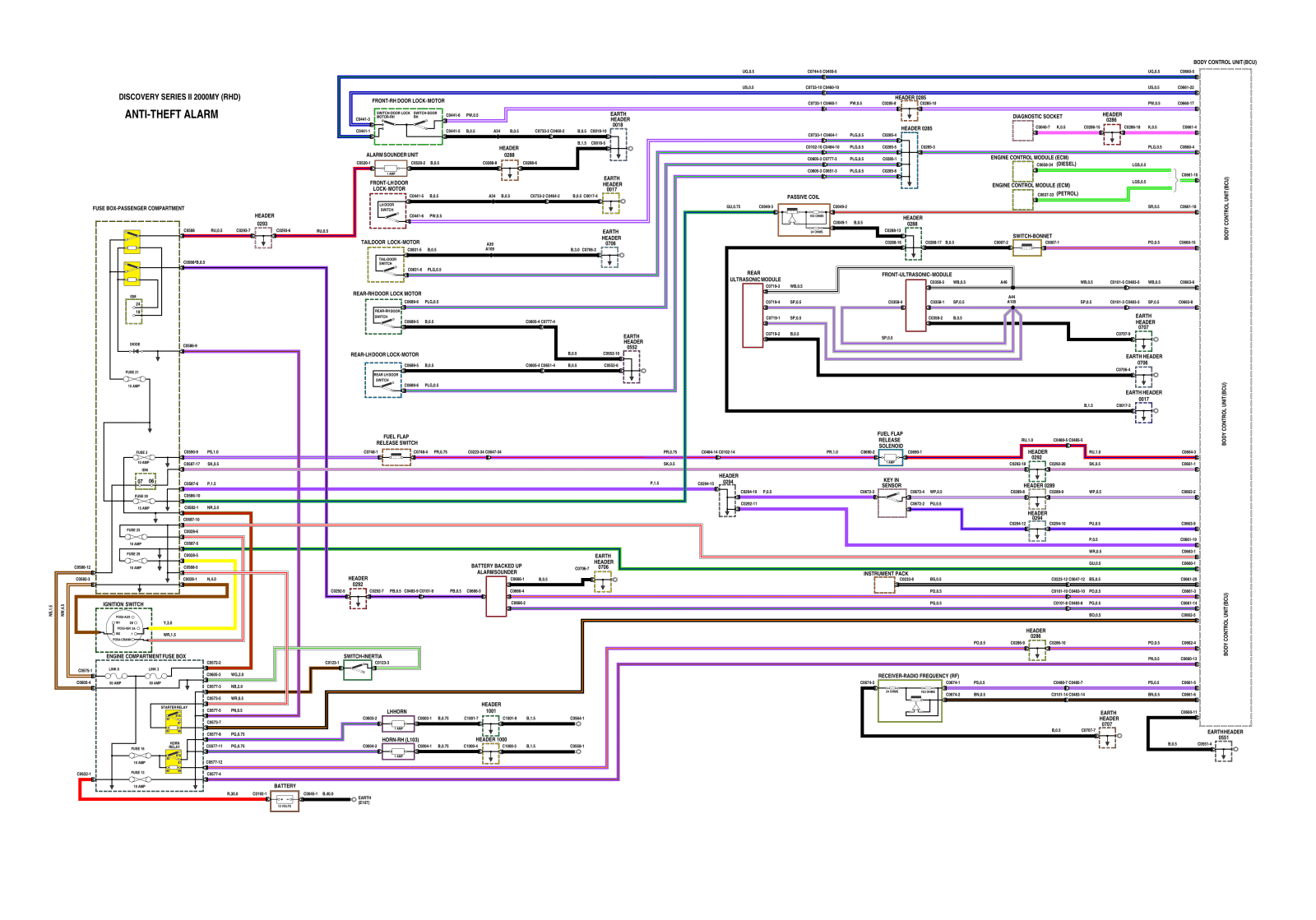The height and width of the screenshot is (920, 1316).
Task: Select the battery backed up alarm sounder box
Action: [x=496, y=596]
